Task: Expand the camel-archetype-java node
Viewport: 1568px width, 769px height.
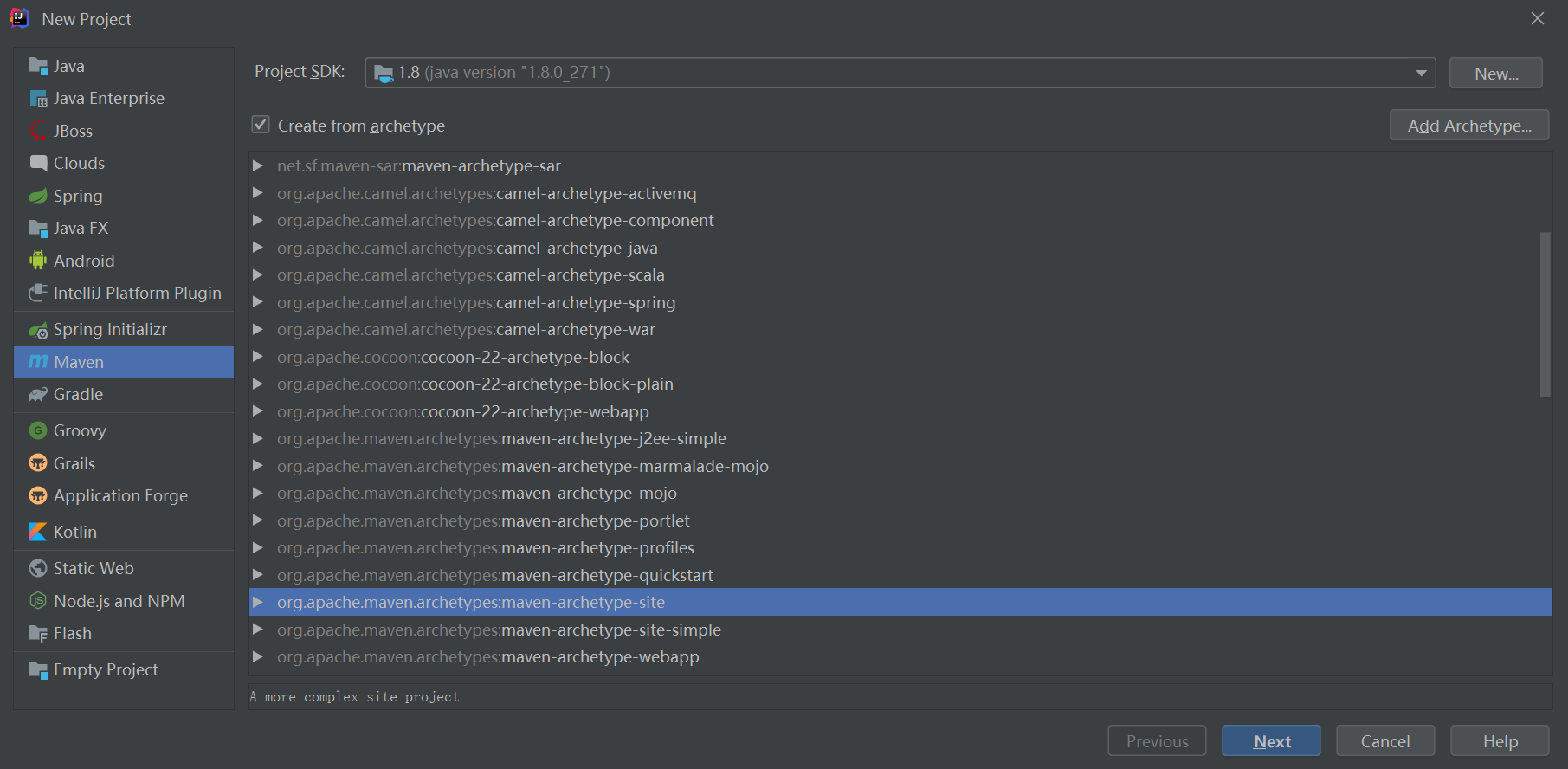Action: 258,248
